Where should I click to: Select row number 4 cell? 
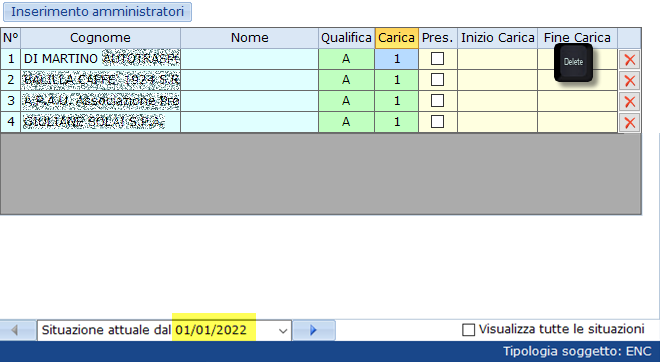11,122
